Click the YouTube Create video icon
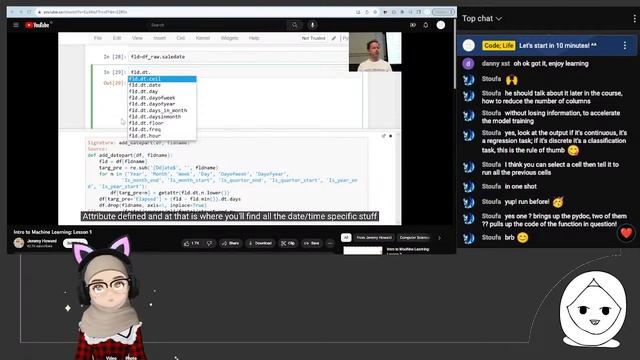Viewport: 640px width, 360px height. (x=413, y=25)
